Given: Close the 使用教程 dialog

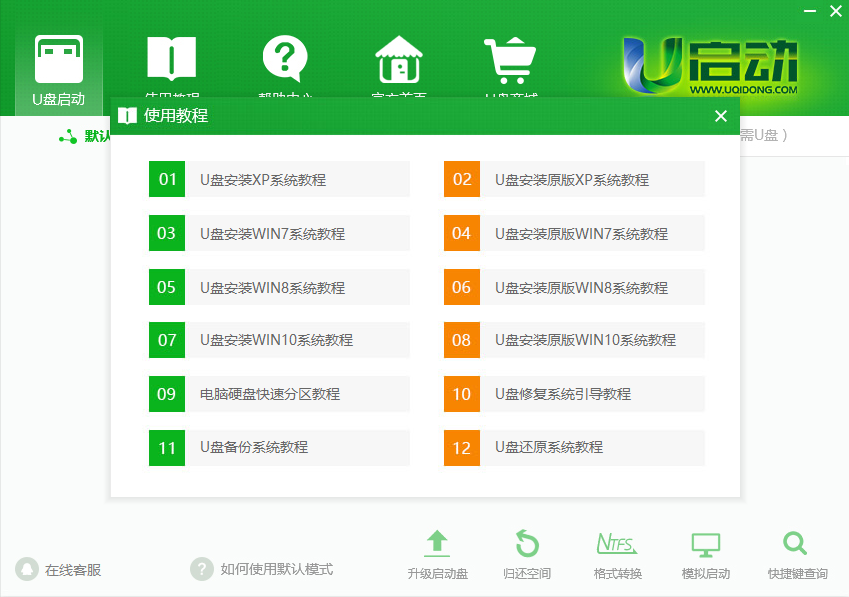Looking at the screenshot, I should click(x=720, y=116).
